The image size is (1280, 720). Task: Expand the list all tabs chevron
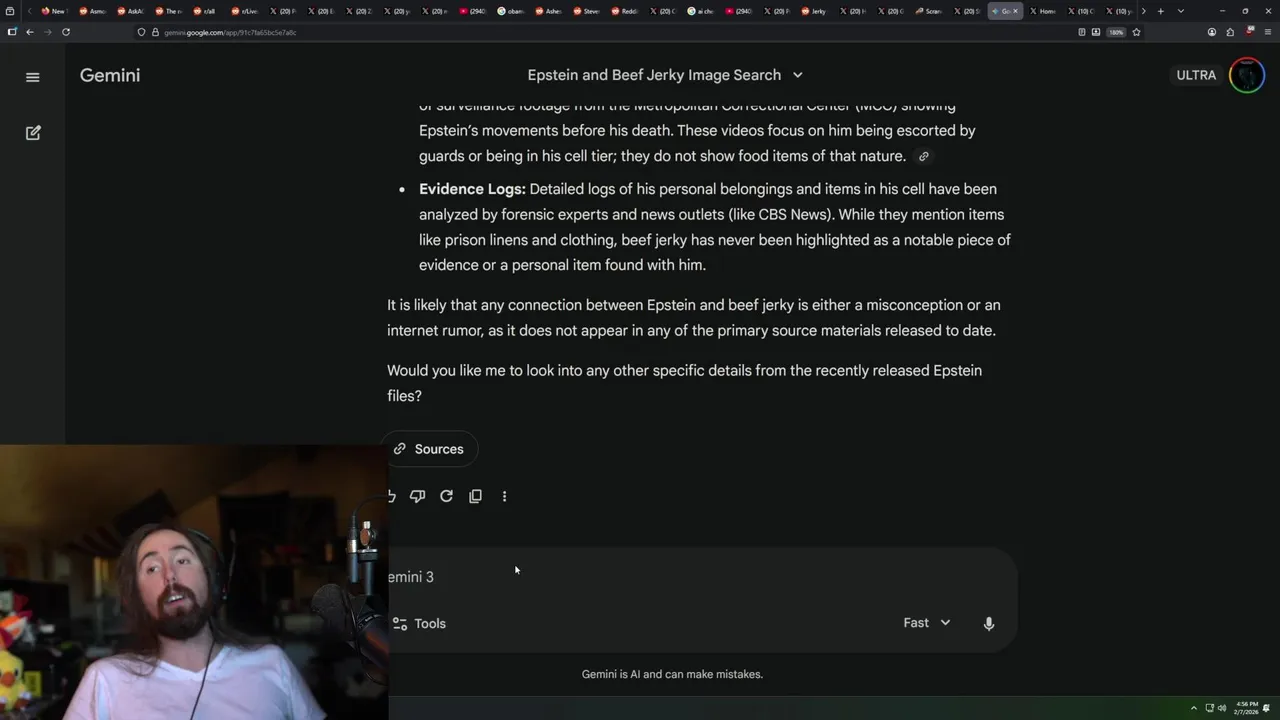coord(1181,11)
